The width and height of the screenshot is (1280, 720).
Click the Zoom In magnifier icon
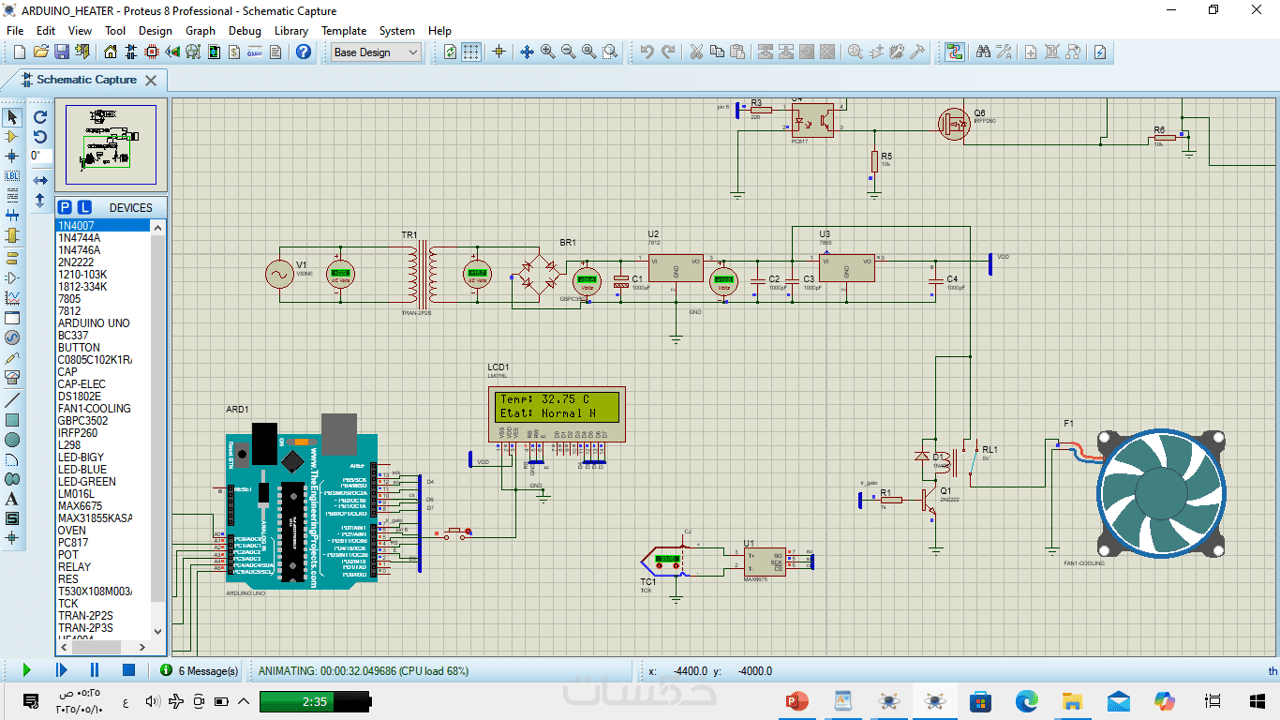click(548, 52)
